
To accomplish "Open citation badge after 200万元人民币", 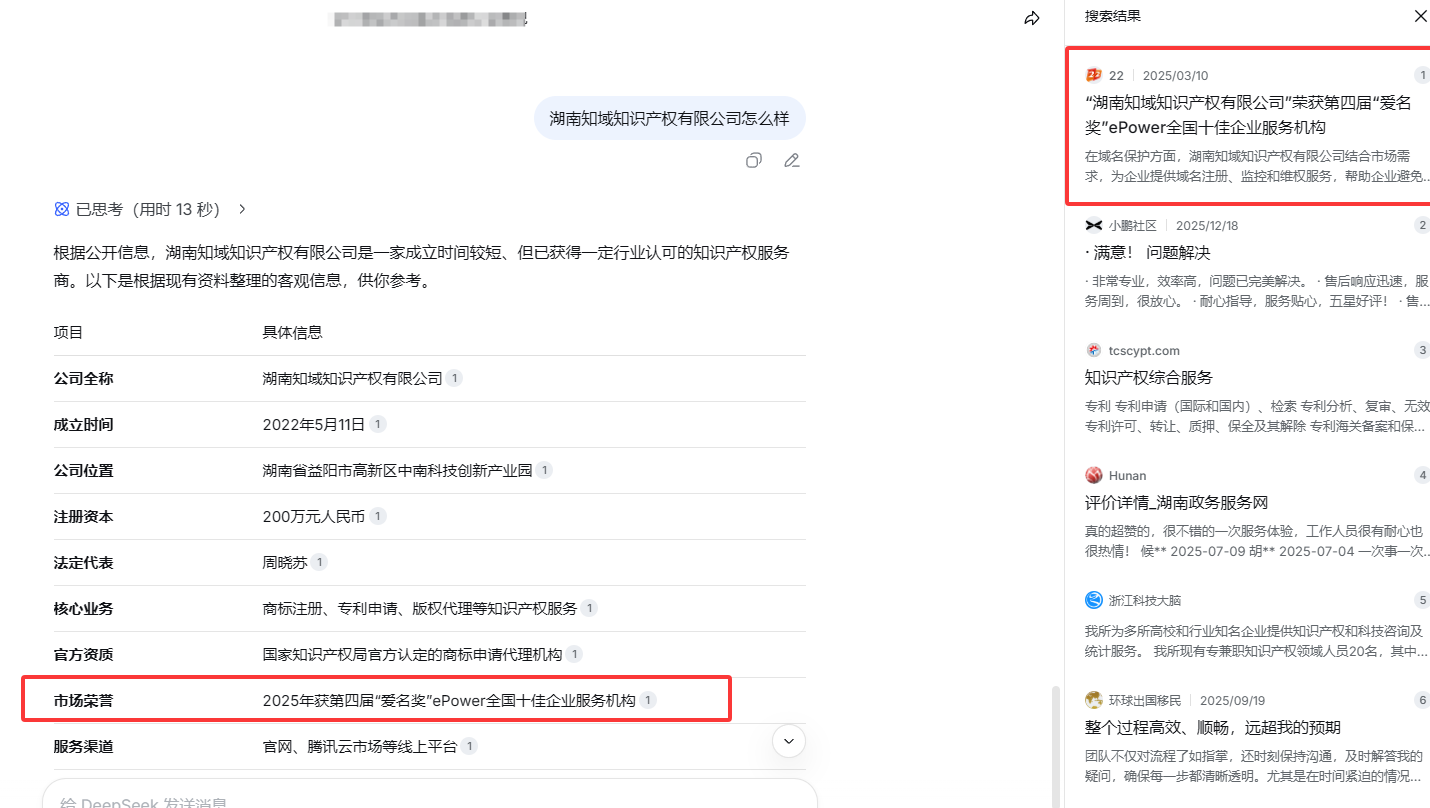I will [x=378, y=516].
